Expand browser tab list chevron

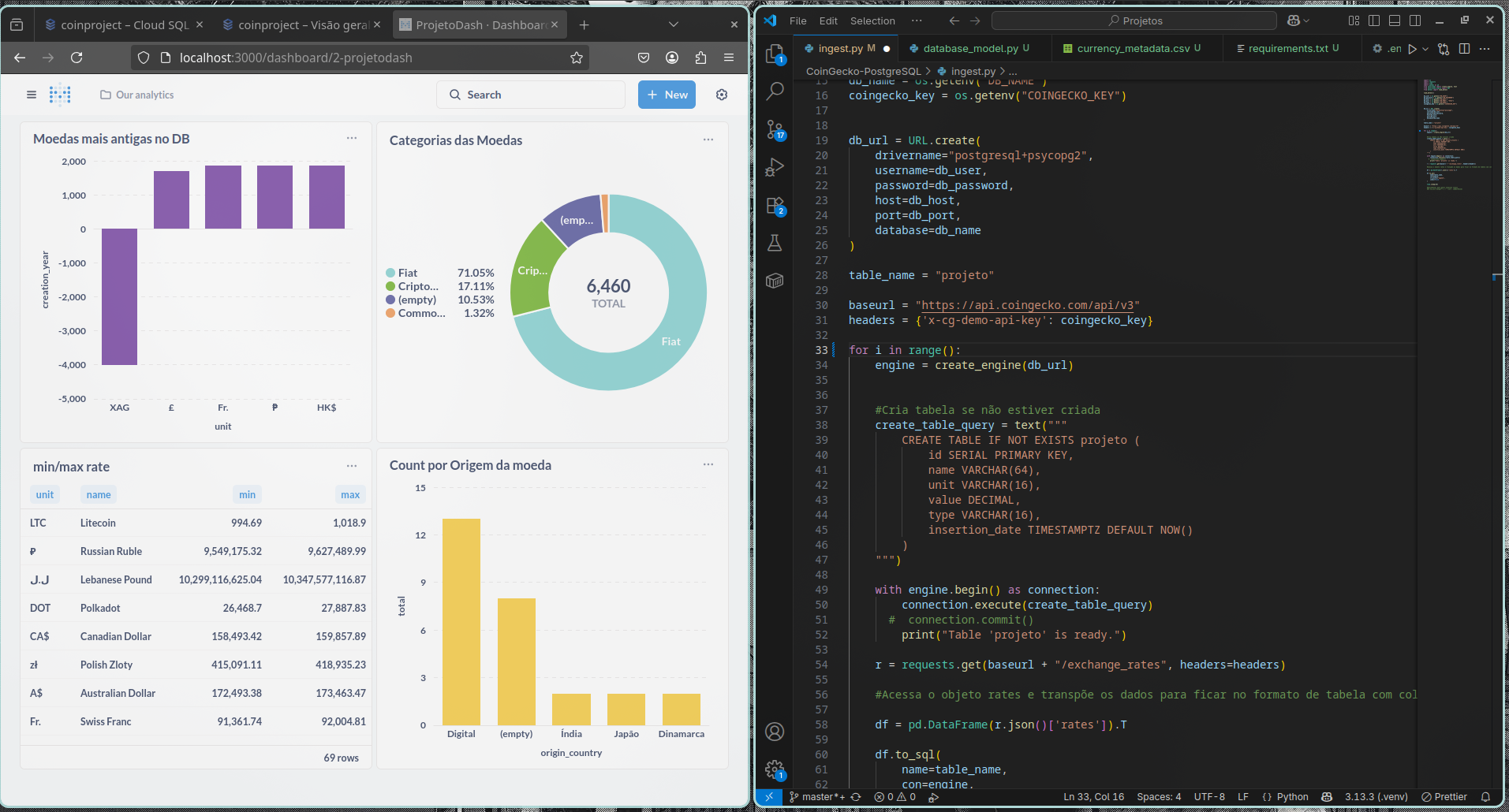click(674, 24)
